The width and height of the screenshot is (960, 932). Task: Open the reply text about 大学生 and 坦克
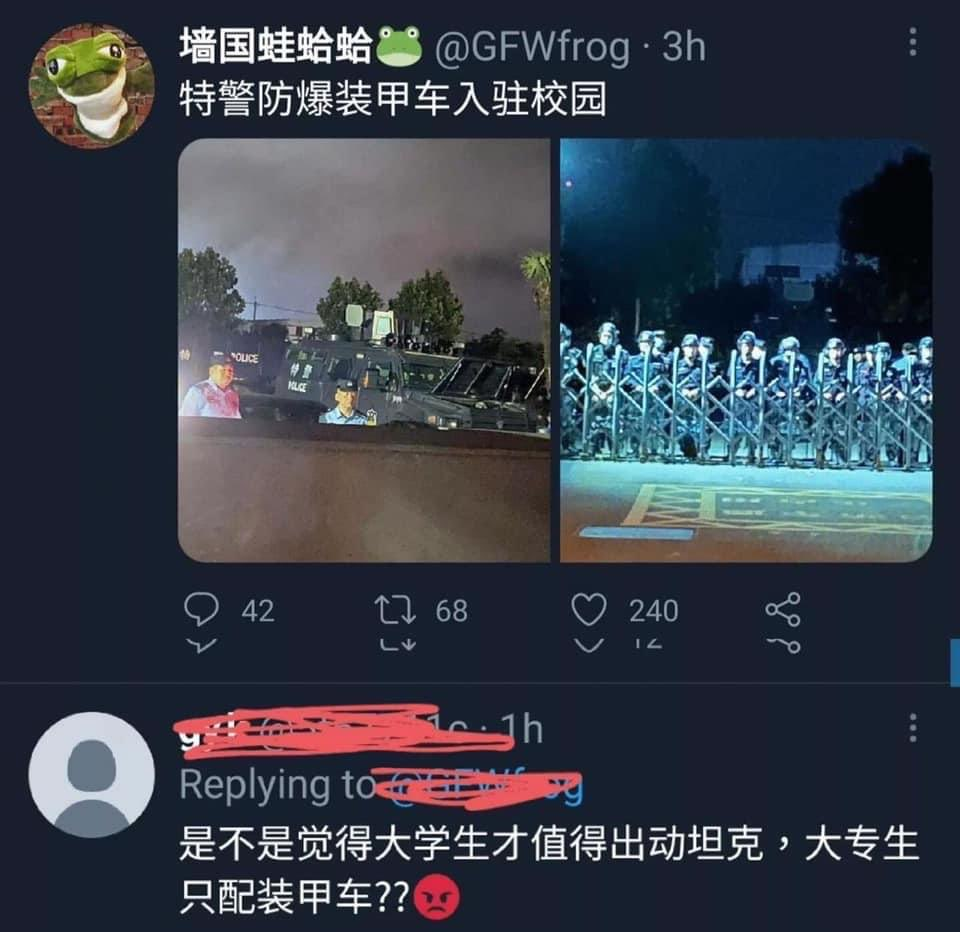[x=549, y=870]
